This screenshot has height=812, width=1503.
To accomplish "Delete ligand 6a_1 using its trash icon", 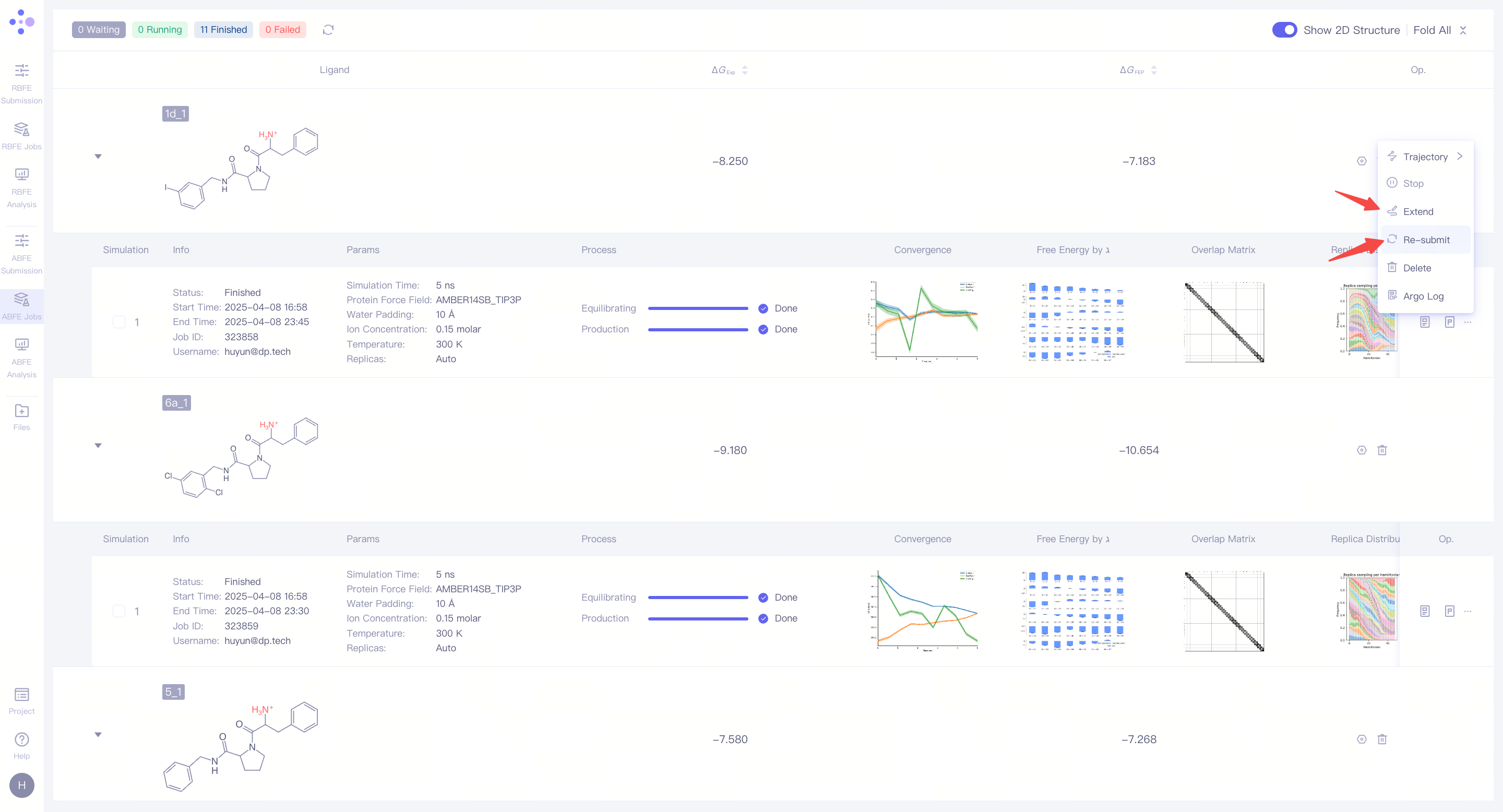I will click(1381, 450).
